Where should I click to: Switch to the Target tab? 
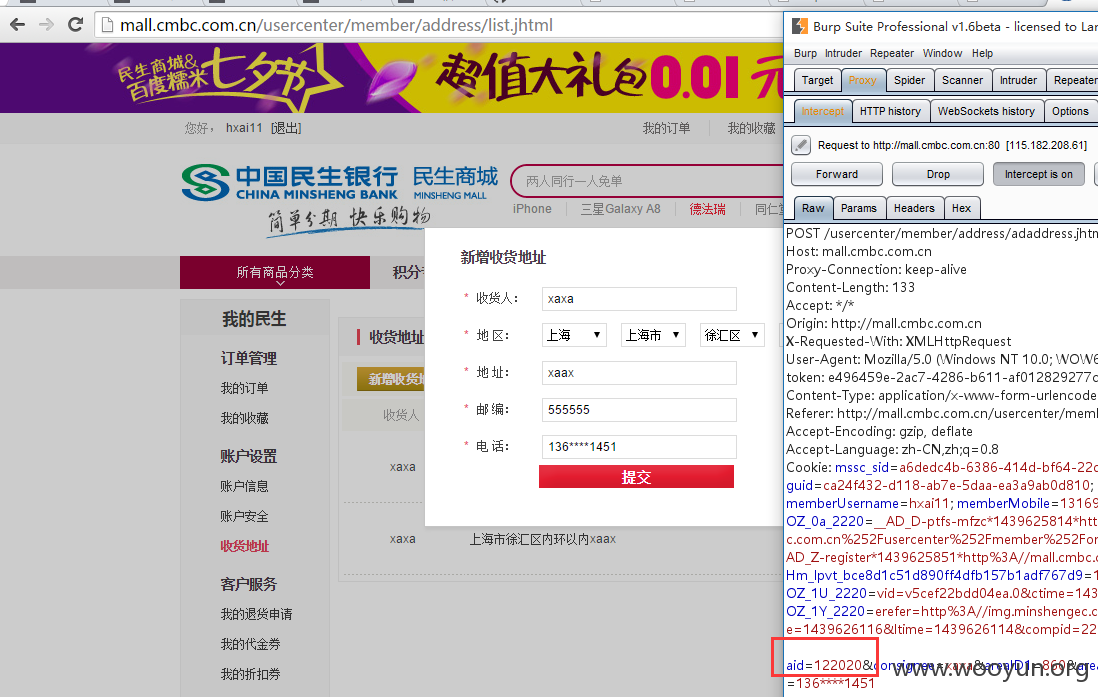click(817, 81)
